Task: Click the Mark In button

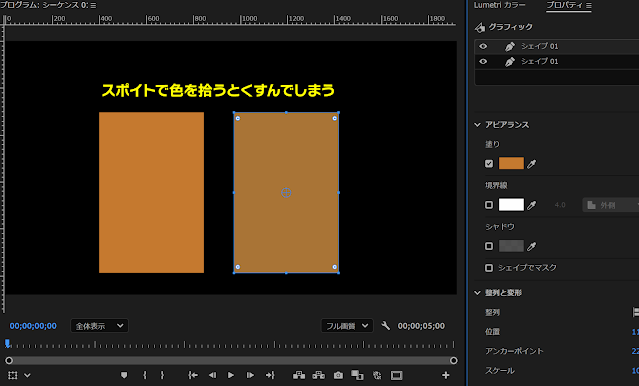Action: click(x=145, y=375)
